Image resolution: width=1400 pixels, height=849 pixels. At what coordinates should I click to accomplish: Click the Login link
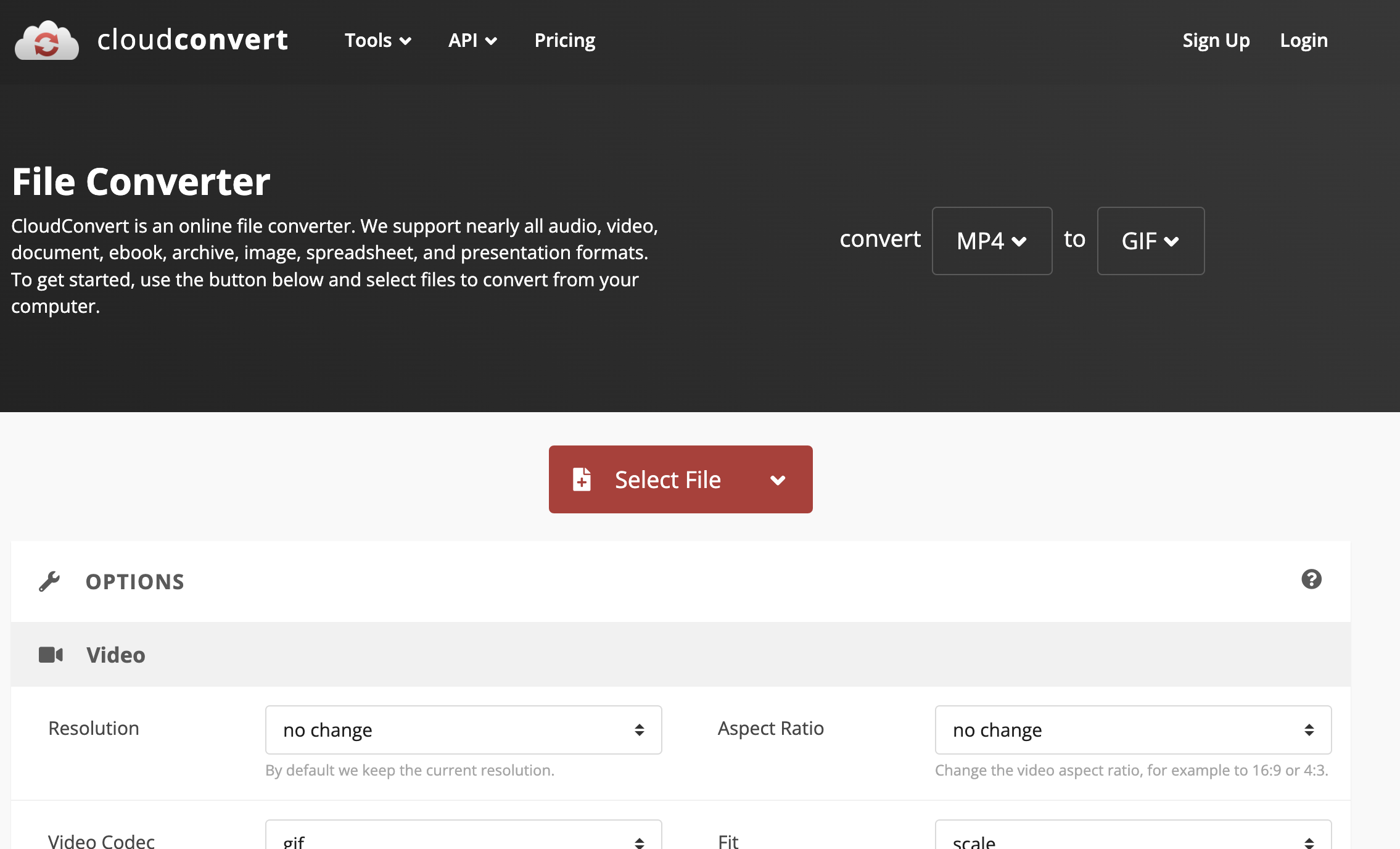tap(1303, 41)
